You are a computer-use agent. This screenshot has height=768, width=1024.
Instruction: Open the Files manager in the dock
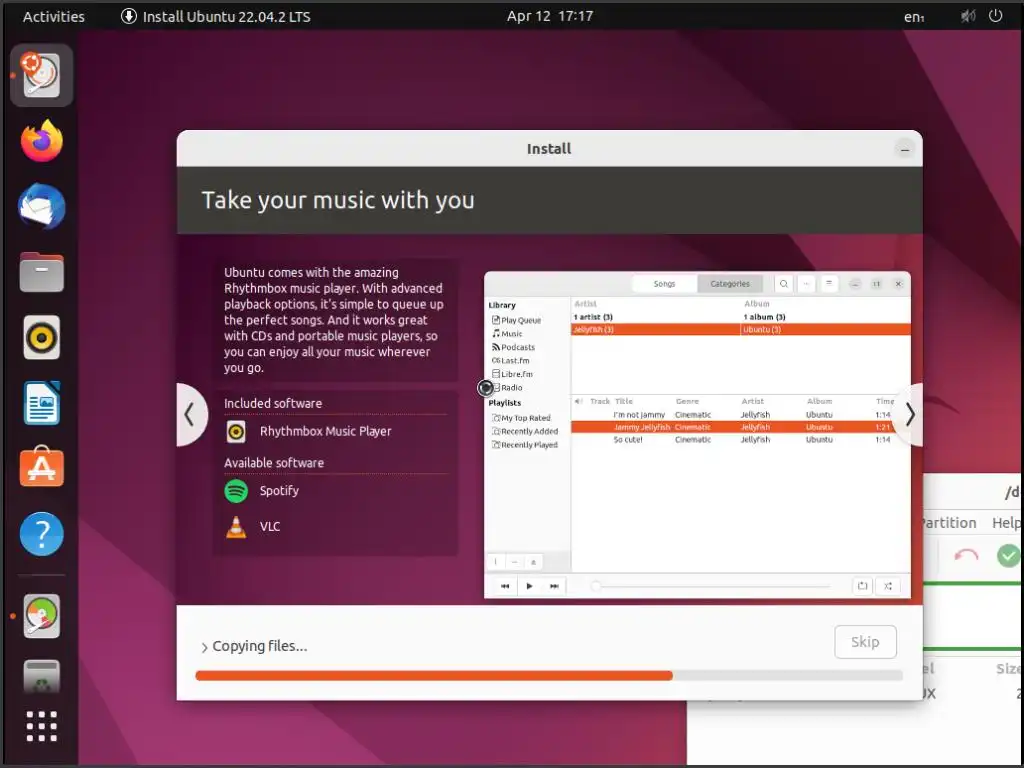coord(41,272)
